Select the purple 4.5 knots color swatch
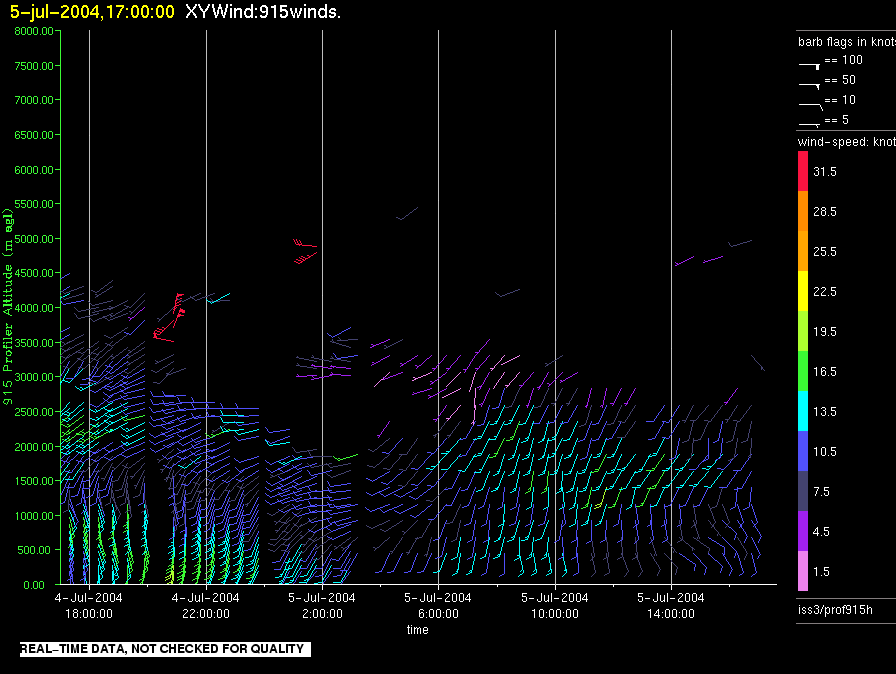Image resolution: width=896 pixels, height=674 pixels. click(x=803, y=531)
